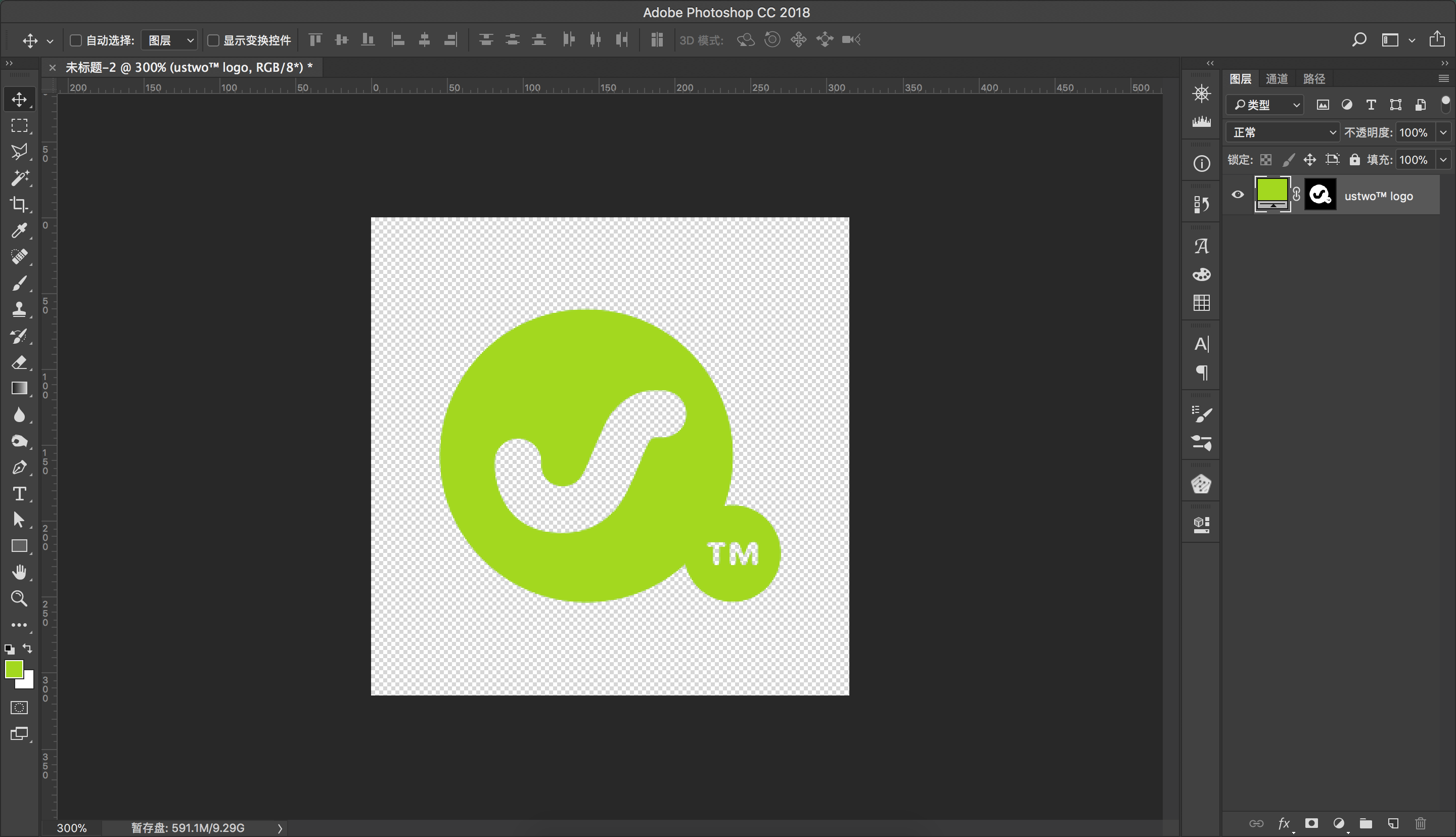Select the Hand tool
The width and height of the screenshot is (1456, 837).
(x=19, y=572)
